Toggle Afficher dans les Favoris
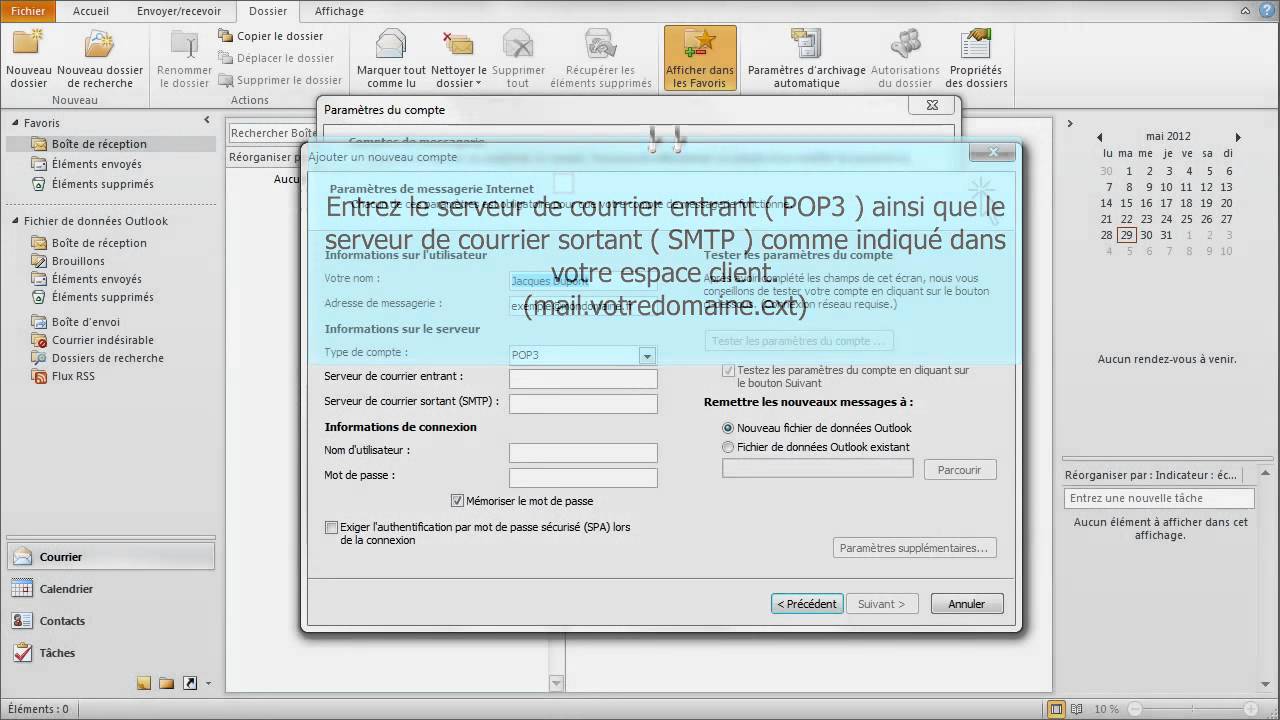 point(700,60)
